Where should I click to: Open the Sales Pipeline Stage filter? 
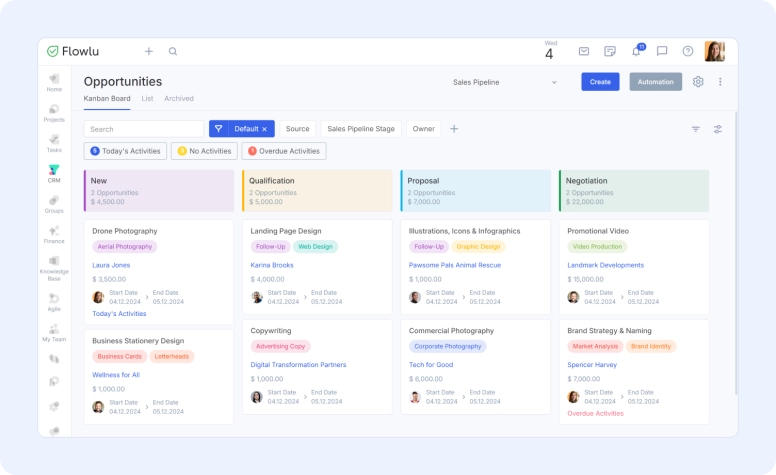(x=361, y=129)
